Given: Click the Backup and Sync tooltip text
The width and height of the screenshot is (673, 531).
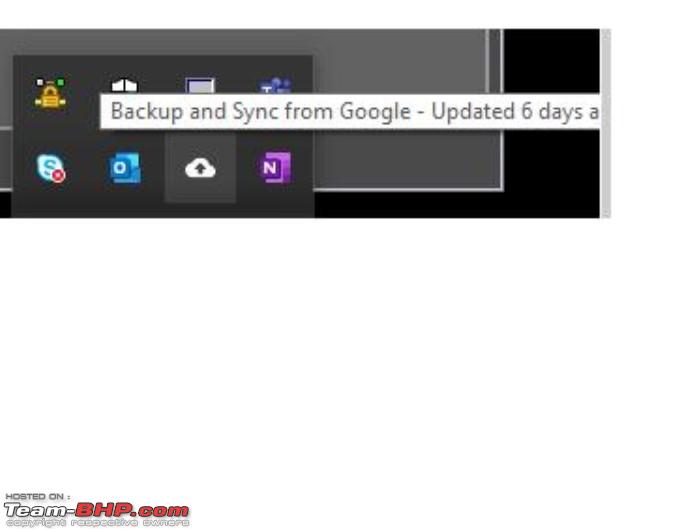Looking at the screenshot, I should (x=355, y=111).
